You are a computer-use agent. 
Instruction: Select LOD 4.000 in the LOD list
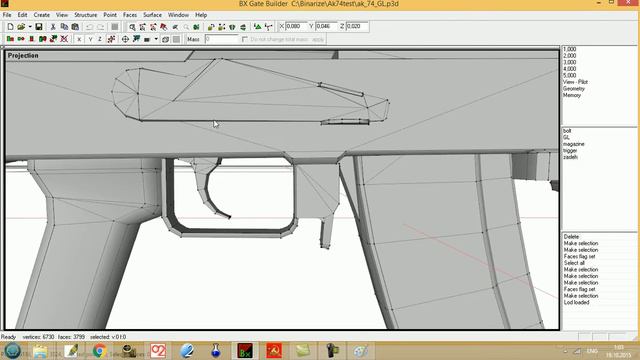(570, 69)
